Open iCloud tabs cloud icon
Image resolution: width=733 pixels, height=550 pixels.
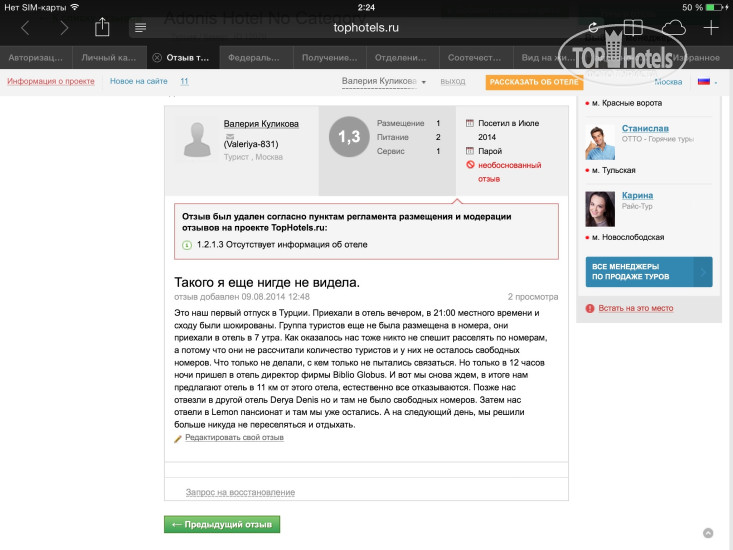coord(673,28)
